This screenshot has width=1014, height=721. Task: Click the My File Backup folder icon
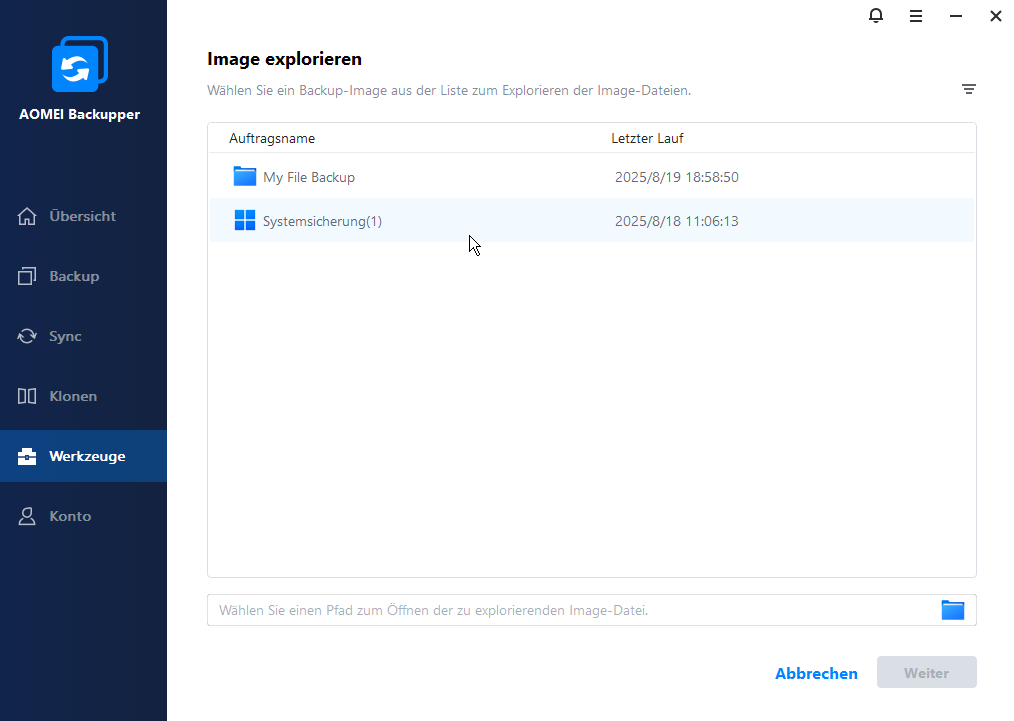[245, 177]
